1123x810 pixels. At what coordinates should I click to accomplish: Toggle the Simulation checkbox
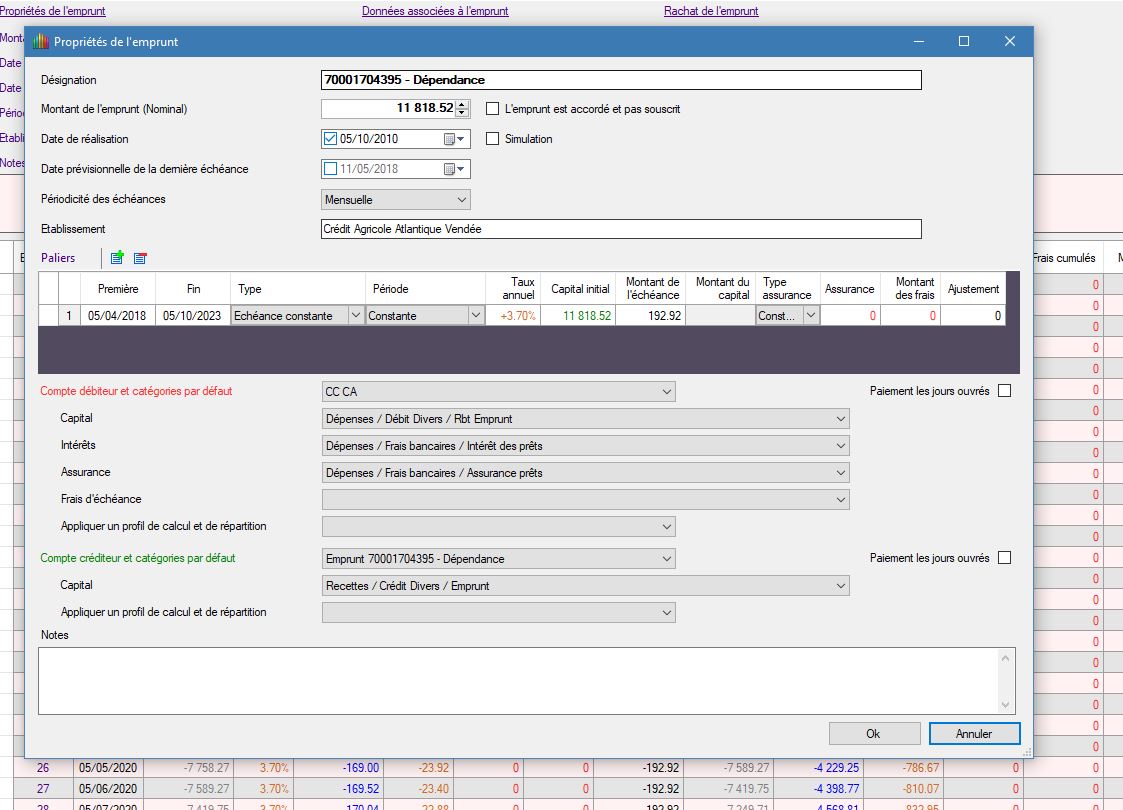tap(492, 139)
